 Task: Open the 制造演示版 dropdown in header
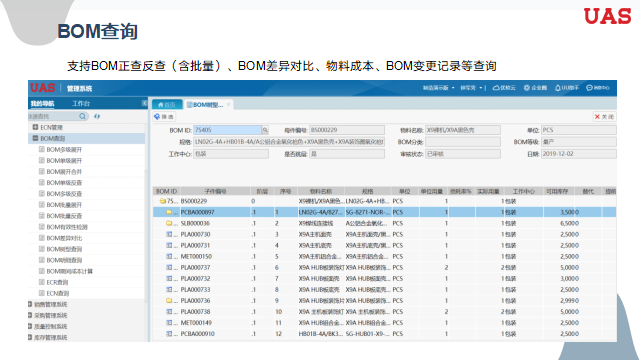[x=438, y=88]
